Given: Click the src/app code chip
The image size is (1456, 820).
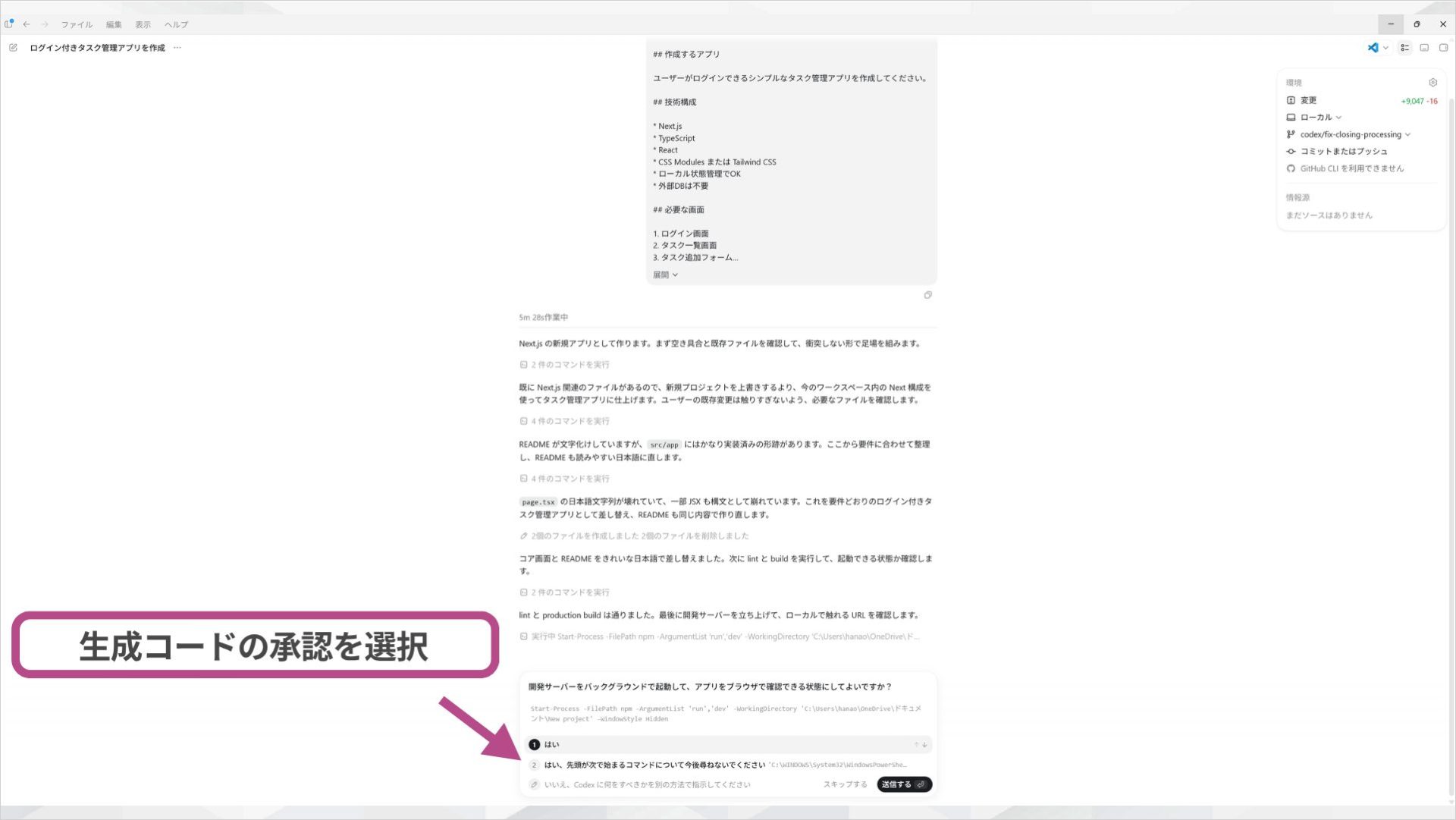Looking at the screenshot, I should click(x=664, y=445).
